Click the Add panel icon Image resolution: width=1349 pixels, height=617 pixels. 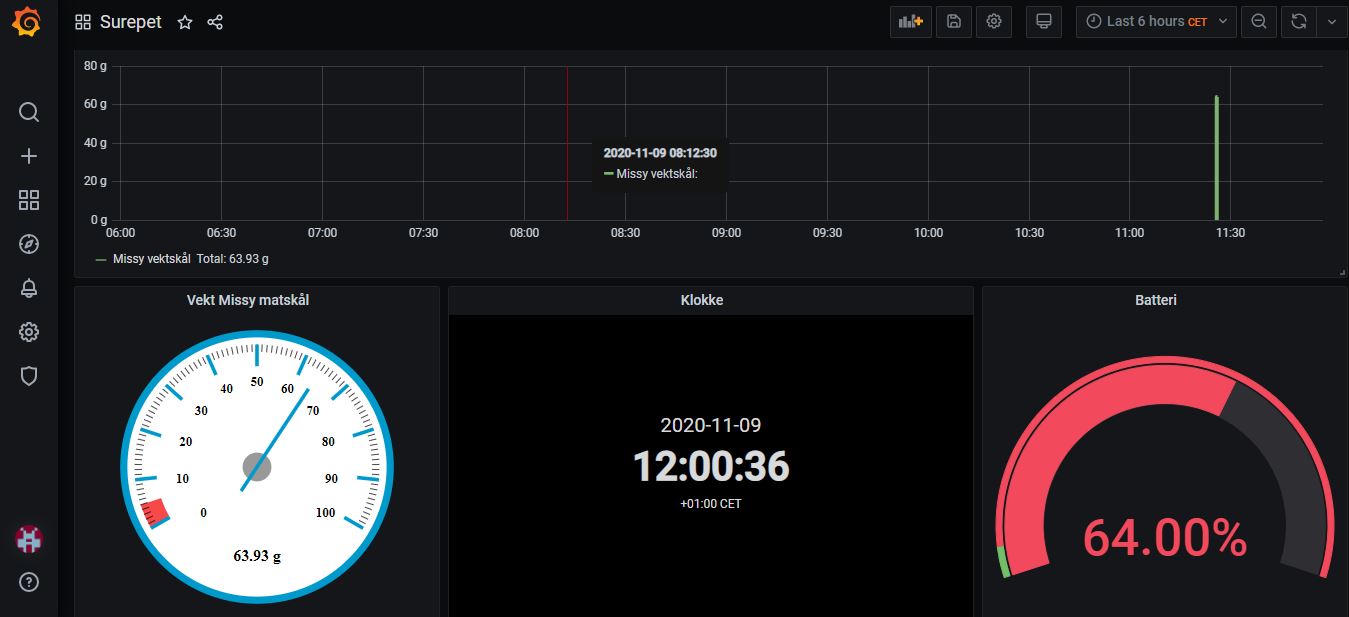909,21
